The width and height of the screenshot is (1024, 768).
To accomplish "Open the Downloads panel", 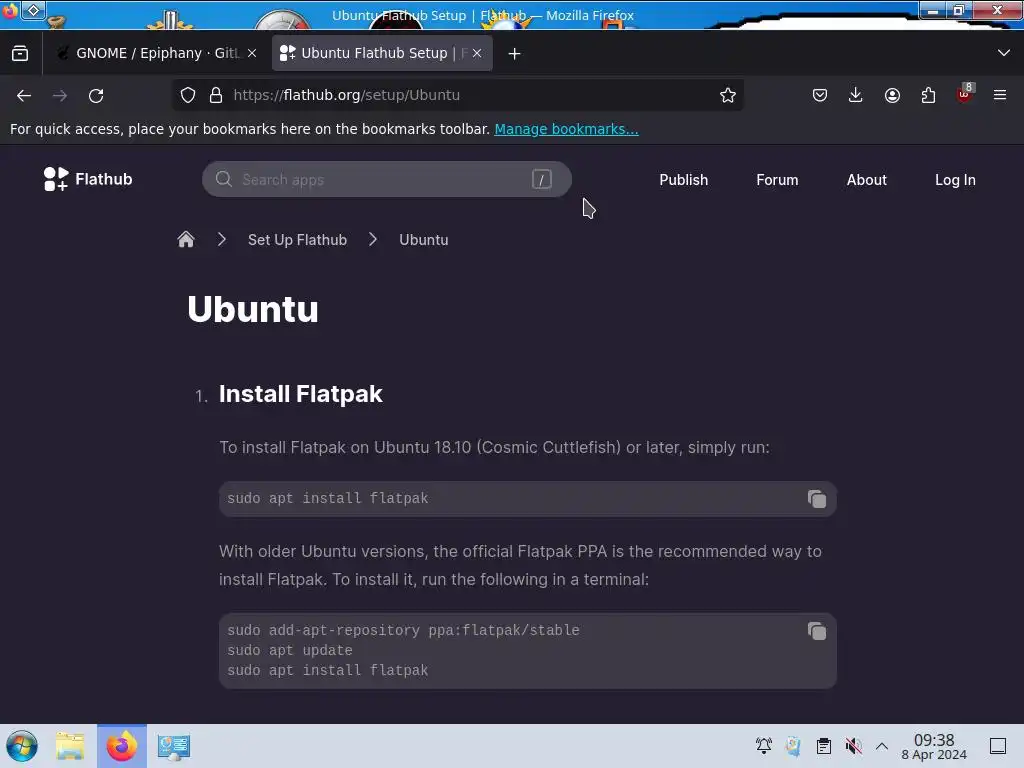I will point(856,95).
